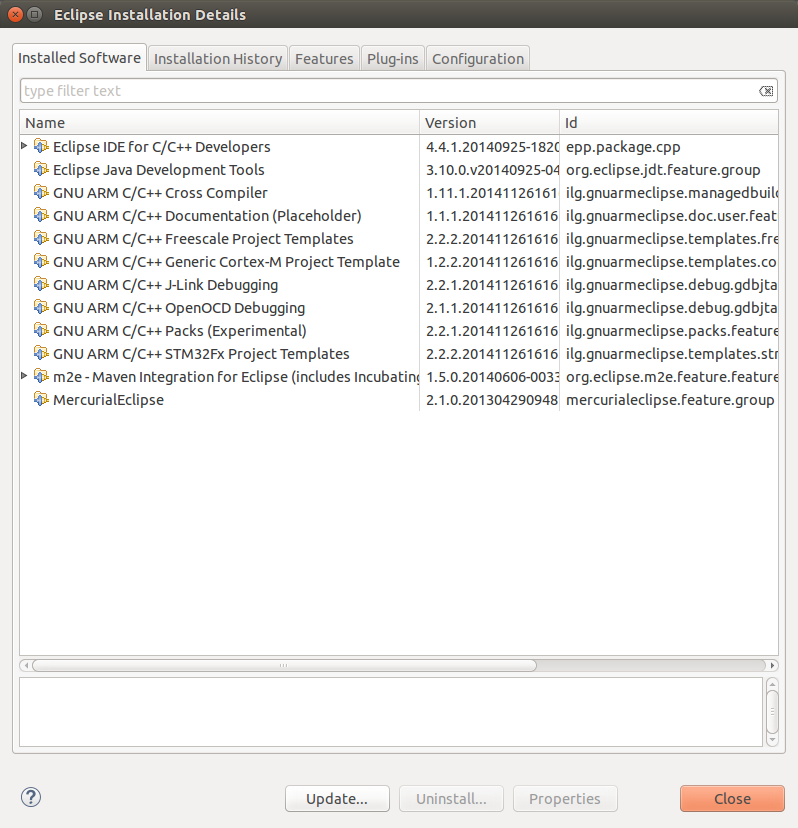Go to the Features tab

coord(324,59)
